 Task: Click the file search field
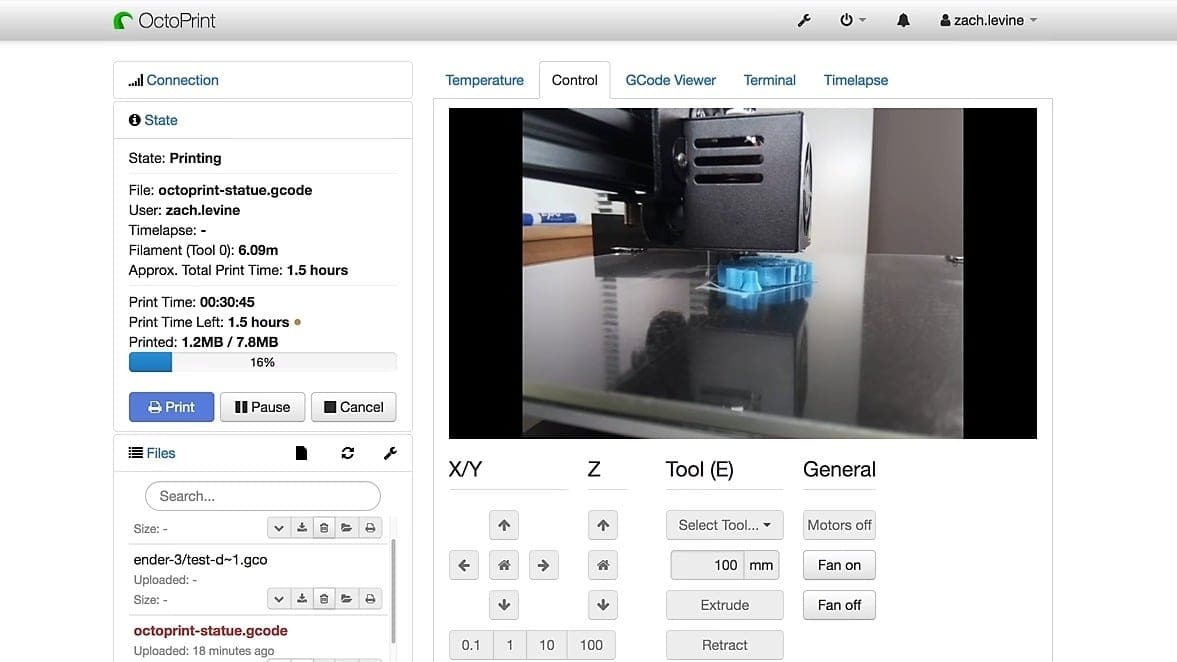pos(263,496)
